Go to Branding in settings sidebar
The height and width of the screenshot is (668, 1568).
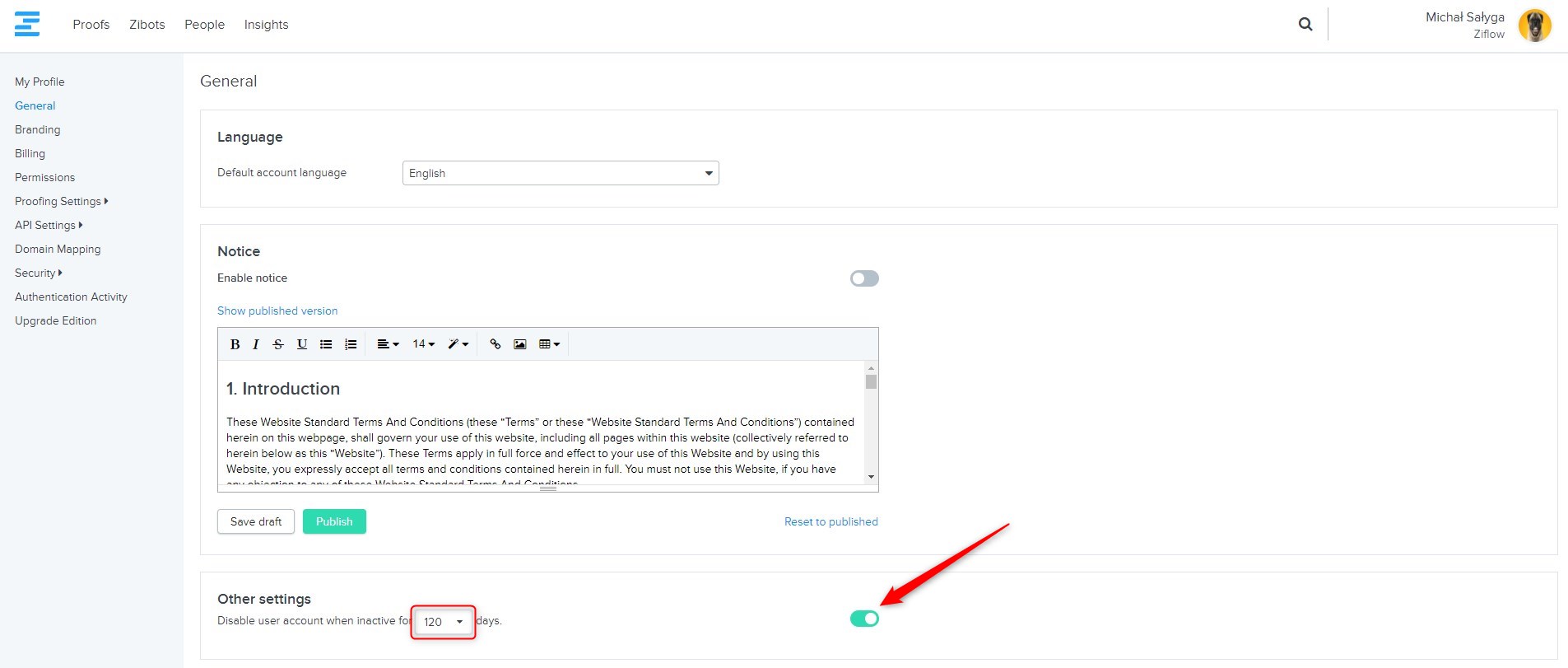coord(38,129)
